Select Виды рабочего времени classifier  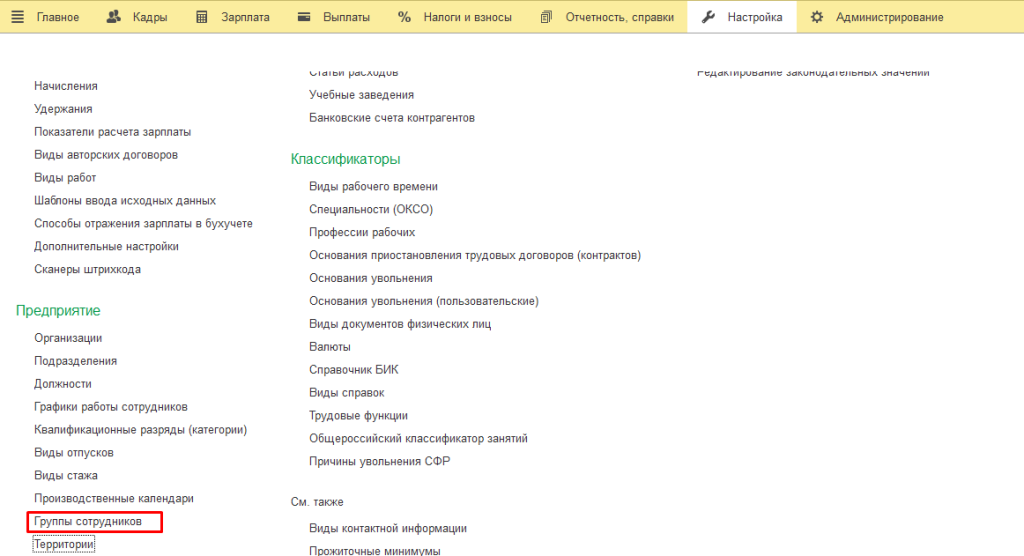coord(373,186)
